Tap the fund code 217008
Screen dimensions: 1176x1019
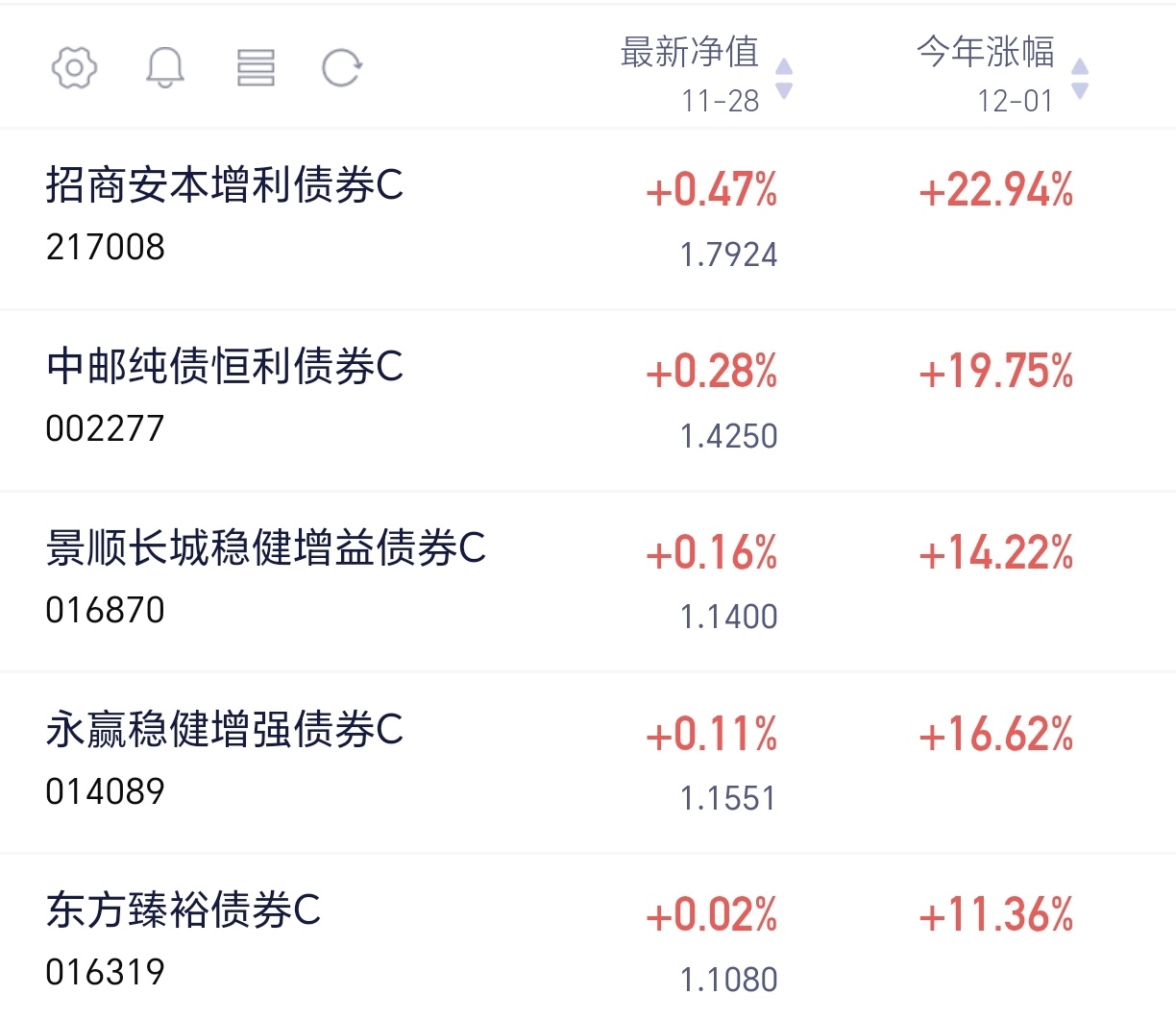pos(106,247)
